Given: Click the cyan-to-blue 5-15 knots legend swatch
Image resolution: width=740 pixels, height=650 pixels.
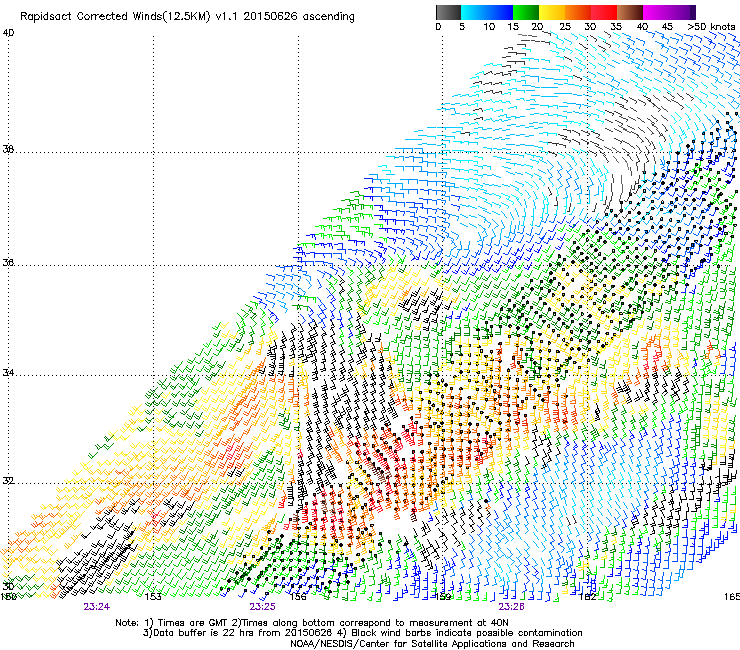Looking at the screenshot, I should click(487, 12).
